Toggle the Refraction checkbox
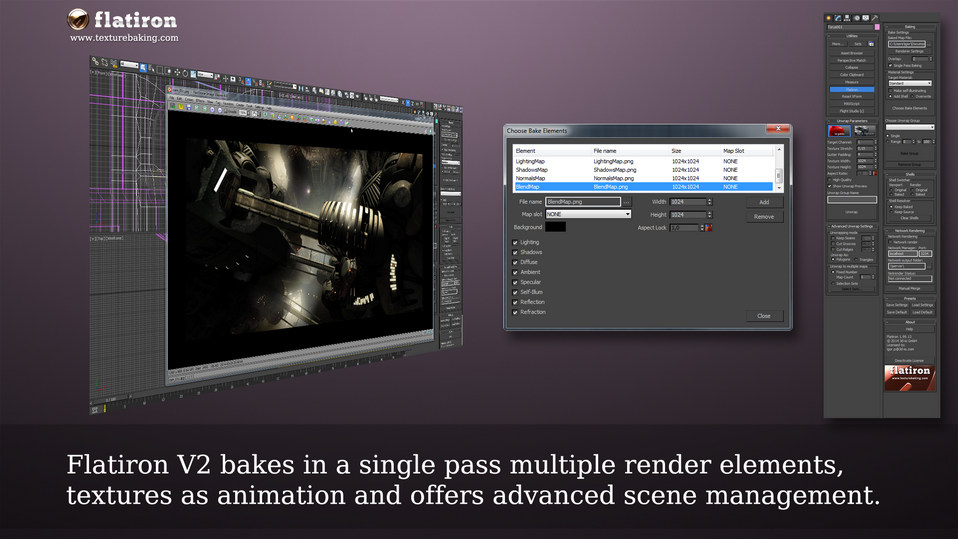Image resolution: width=958 pixels, height=539 pixels. click(x=515, y=312)
